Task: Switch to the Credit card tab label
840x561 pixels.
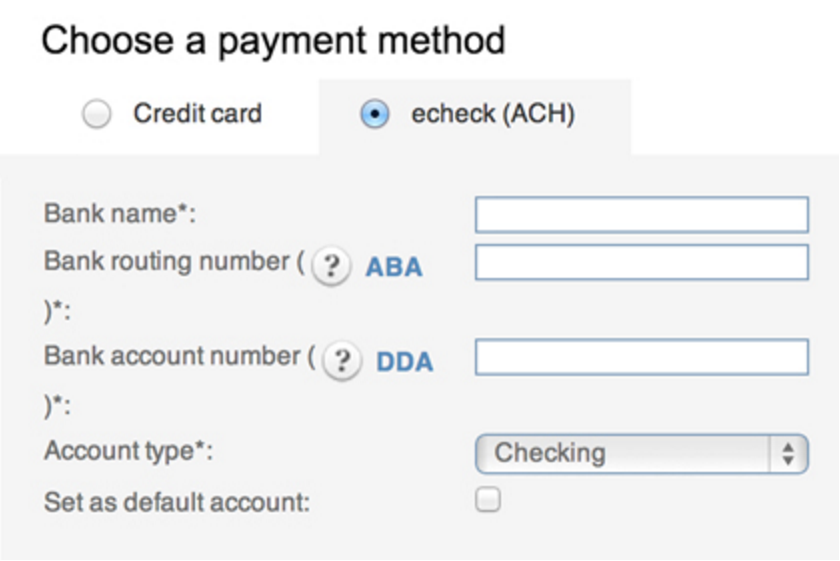Action: click(198, 114)
